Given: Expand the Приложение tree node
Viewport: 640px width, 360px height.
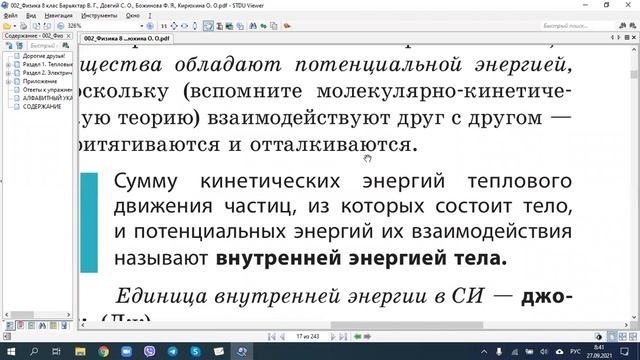Looking at the screenshot, I should [8, 82].
